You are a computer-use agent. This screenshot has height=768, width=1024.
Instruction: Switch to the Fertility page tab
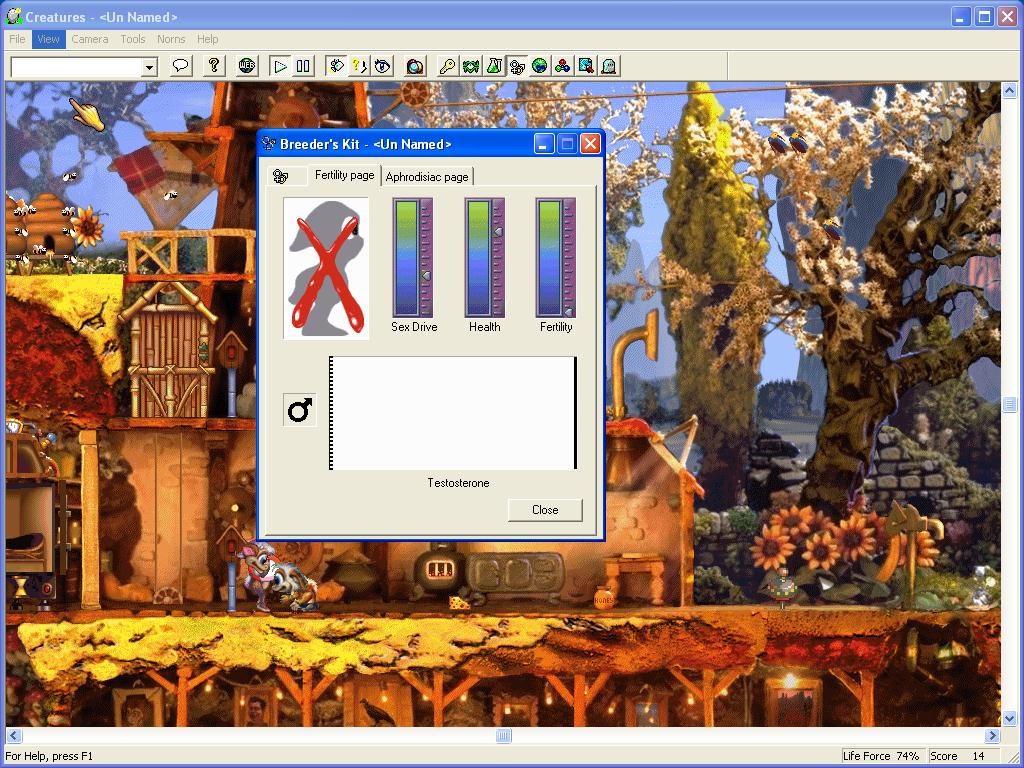click(x=344, y=175)
